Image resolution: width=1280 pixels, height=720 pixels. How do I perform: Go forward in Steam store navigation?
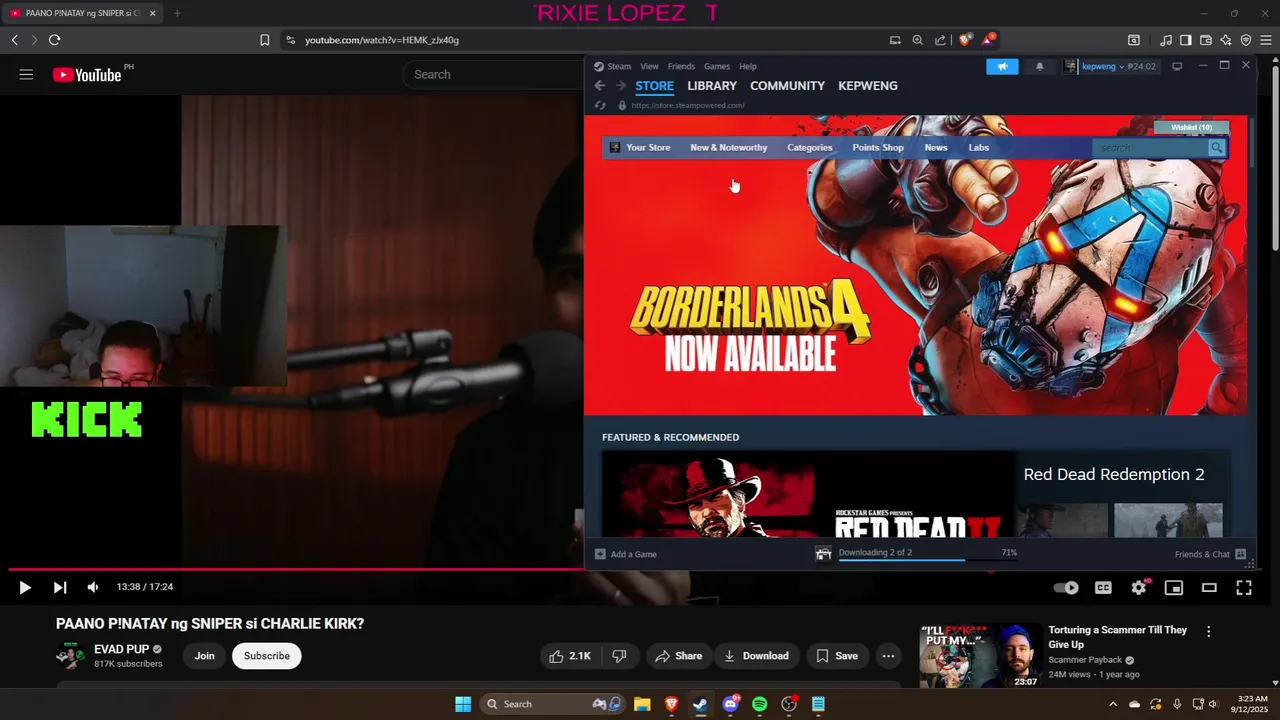(621, 86)
